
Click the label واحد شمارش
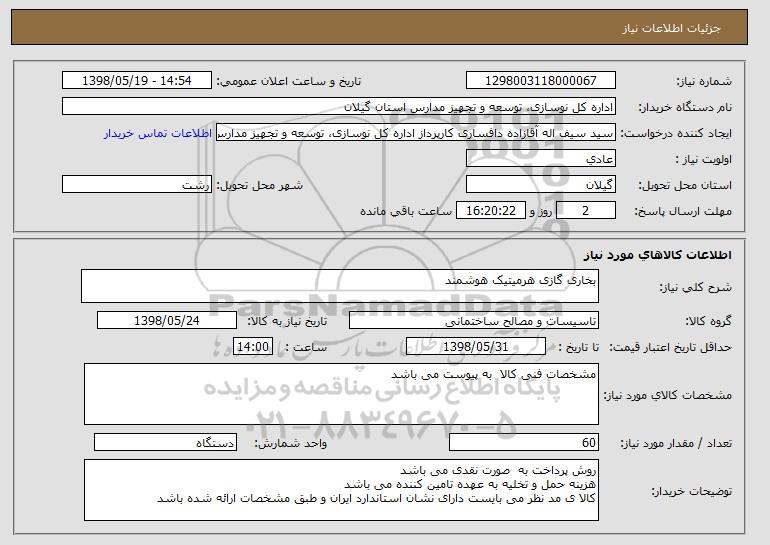(290, 443)
